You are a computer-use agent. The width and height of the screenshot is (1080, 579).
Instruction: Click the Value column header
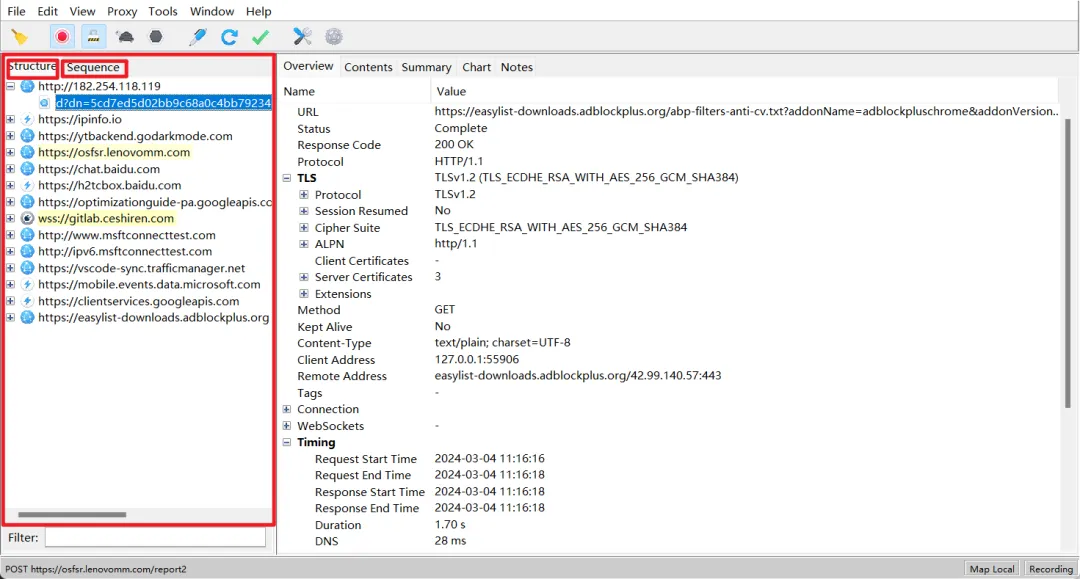pos(451,91)
